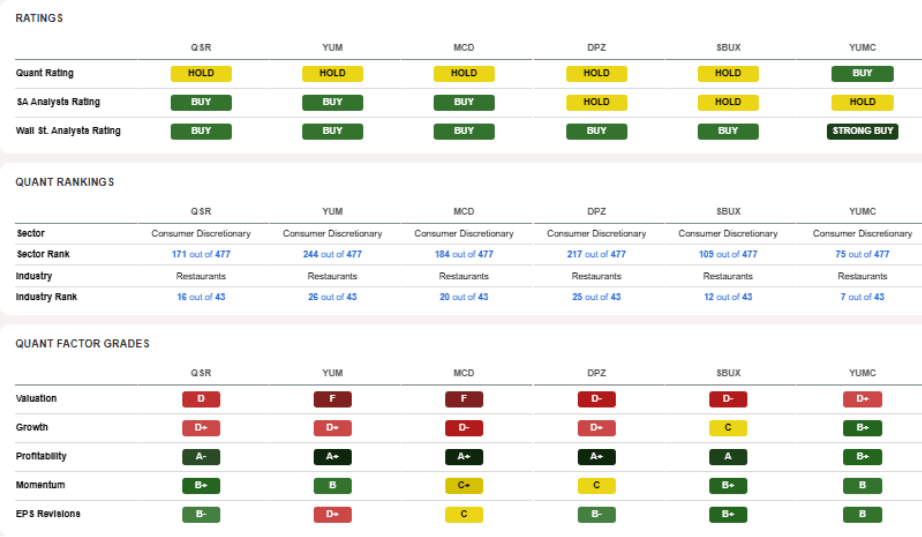Click the Wall St. Analysts Rating label
Image resolution: width=922 pixels, height=537 pixels.
68,131
